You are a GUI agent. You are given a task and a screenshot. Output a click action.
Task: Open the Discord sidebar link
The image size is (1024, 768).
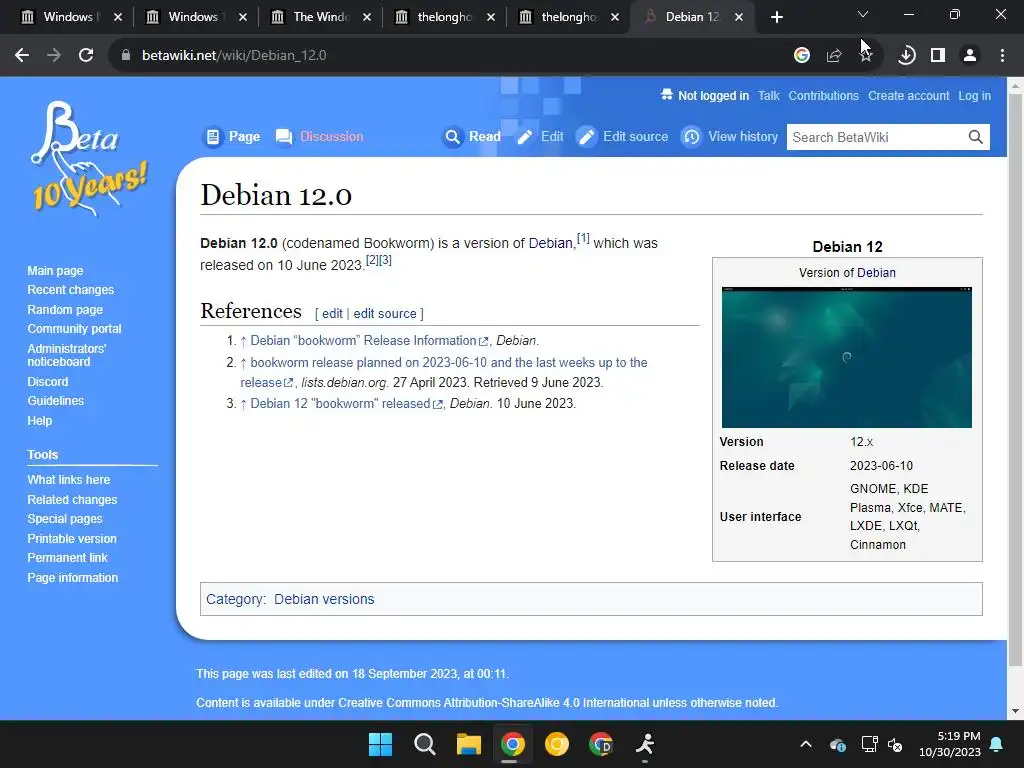click(47, 381)
